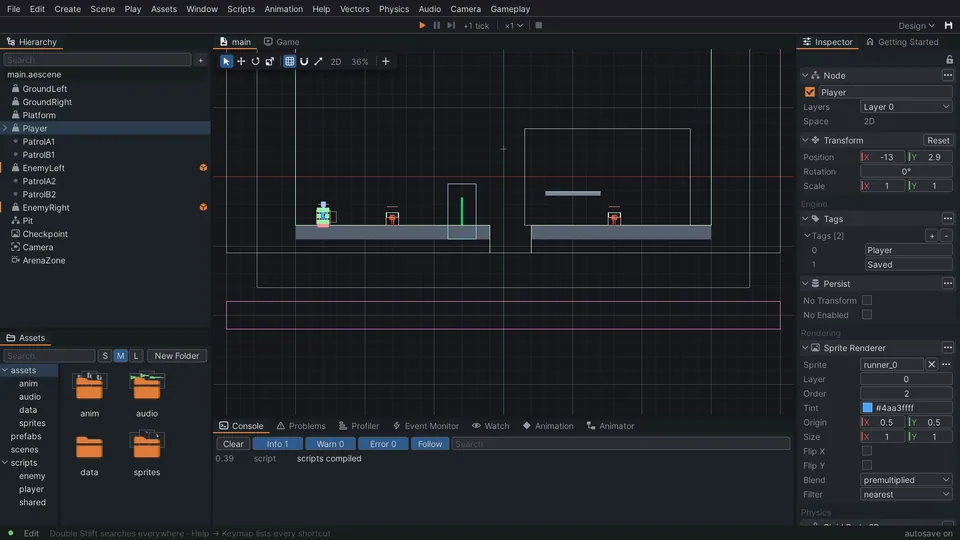Select the ruler measure tool
The image size is (960, 540).
(x=318, y=61)
